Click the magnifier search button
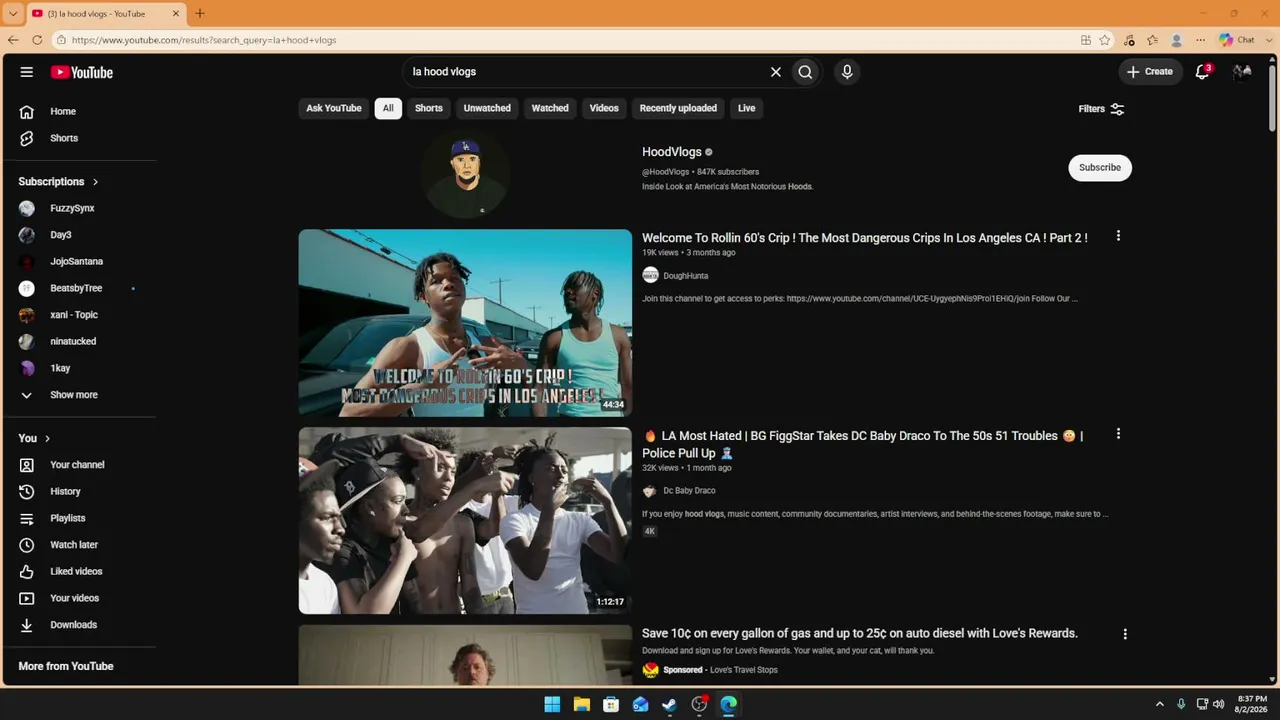Screen dimensions: 1280x720 coord(805,72)
